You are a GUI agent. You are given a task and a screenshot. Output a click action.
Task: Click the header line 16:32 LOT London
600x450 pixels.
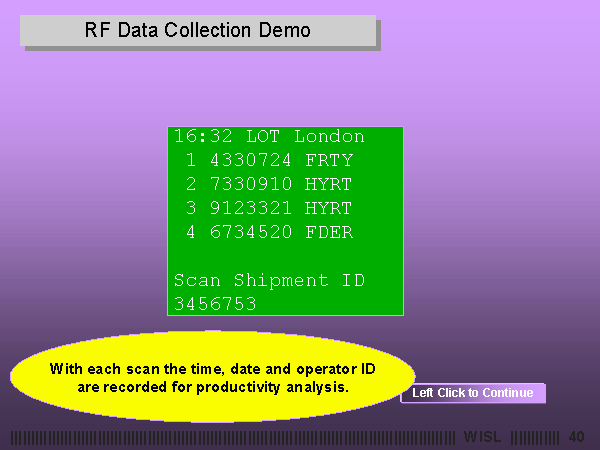[269, 137]
